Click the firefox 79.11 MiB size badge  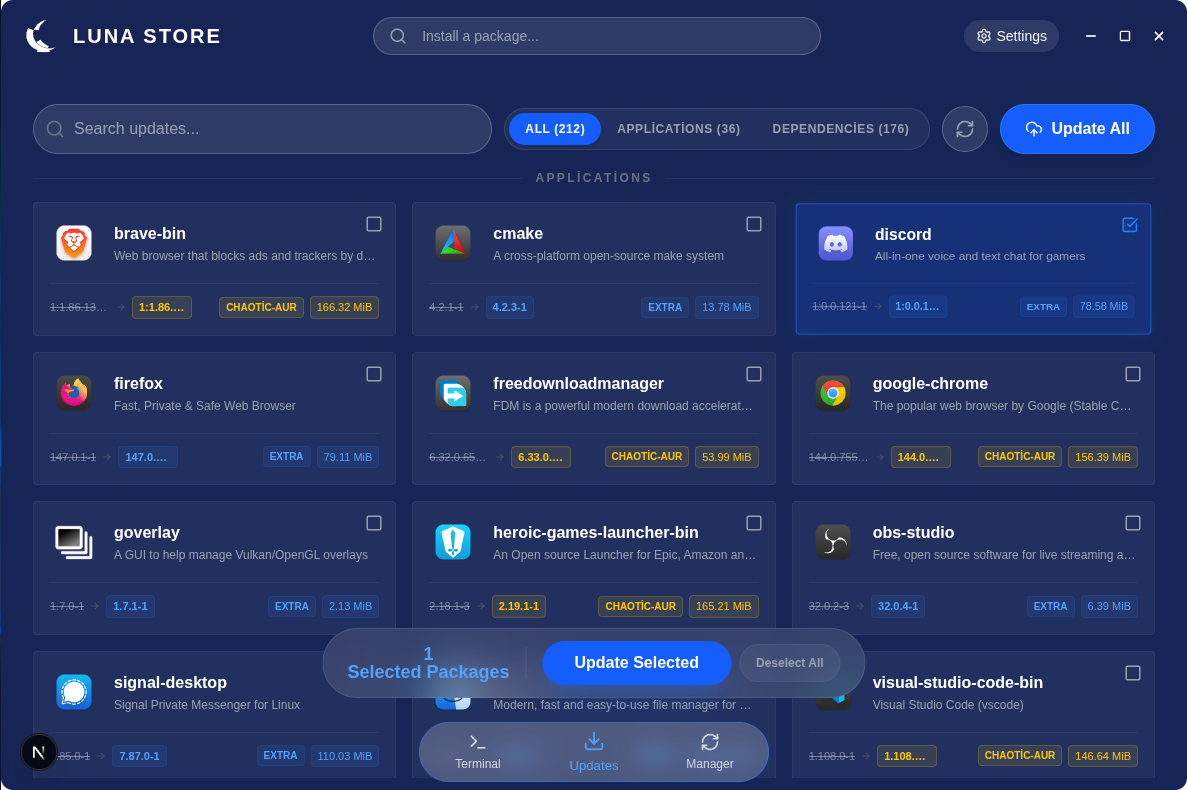tap(347, 457)
